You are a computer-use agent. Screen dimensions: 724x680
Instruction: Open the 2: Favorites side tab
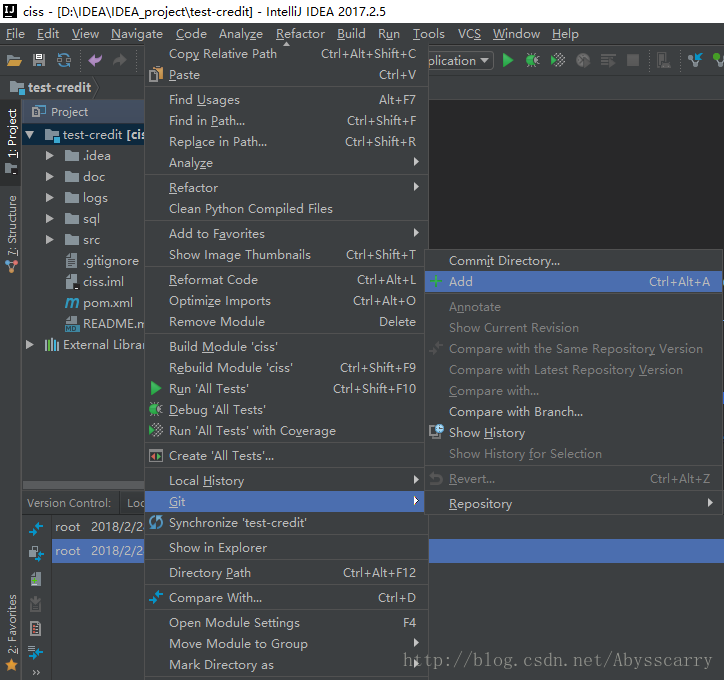[x=11, y=632]
